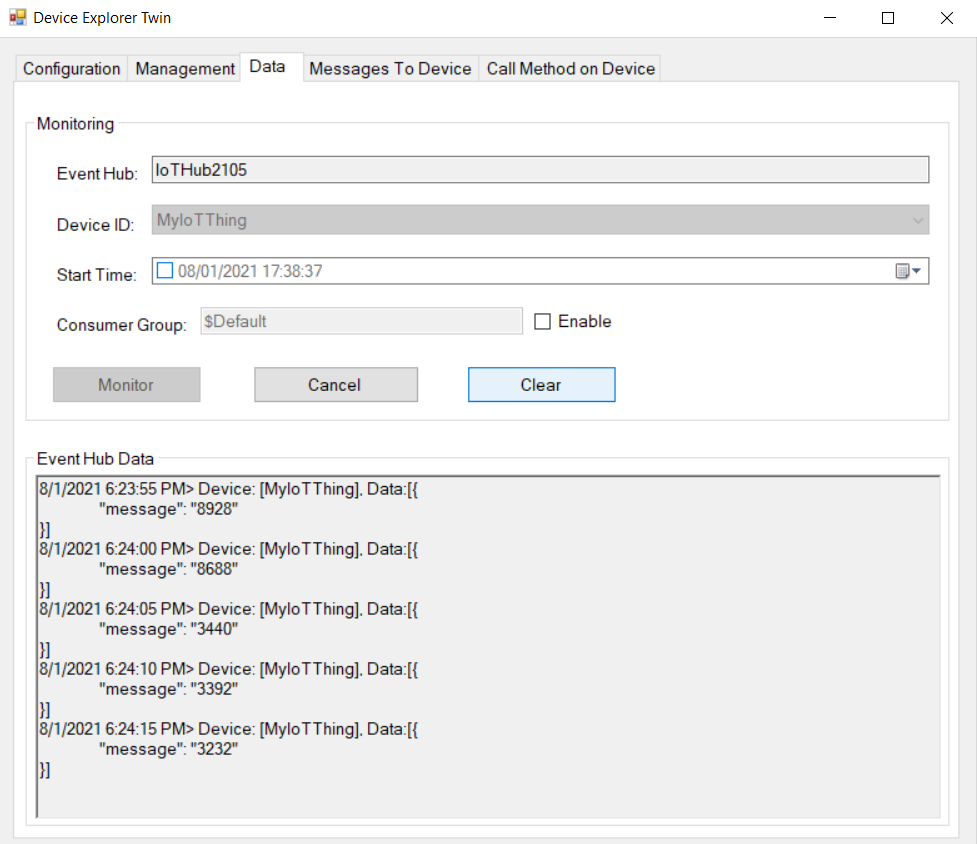The height and width of the screenshot is (844, 977).
Task: Switch to the Configuration tab
Action: (71, 69)
